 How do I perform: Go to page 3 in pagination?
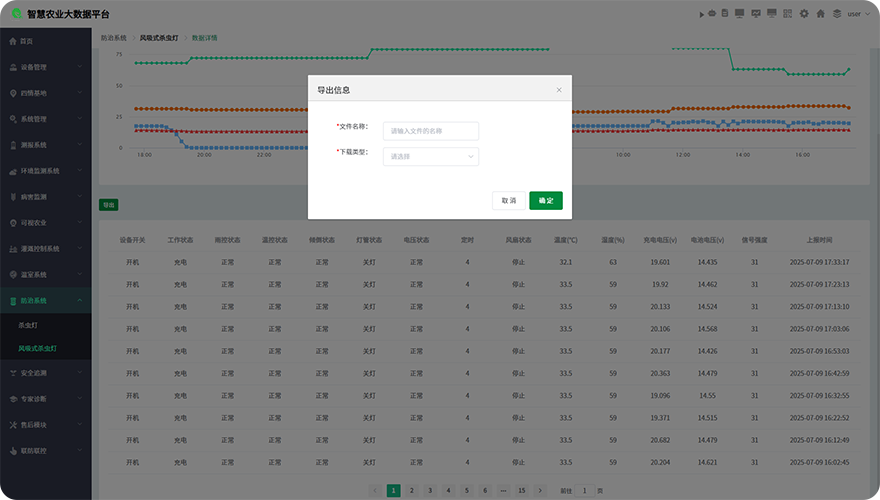pyautogui.click(x=430, y=490)
